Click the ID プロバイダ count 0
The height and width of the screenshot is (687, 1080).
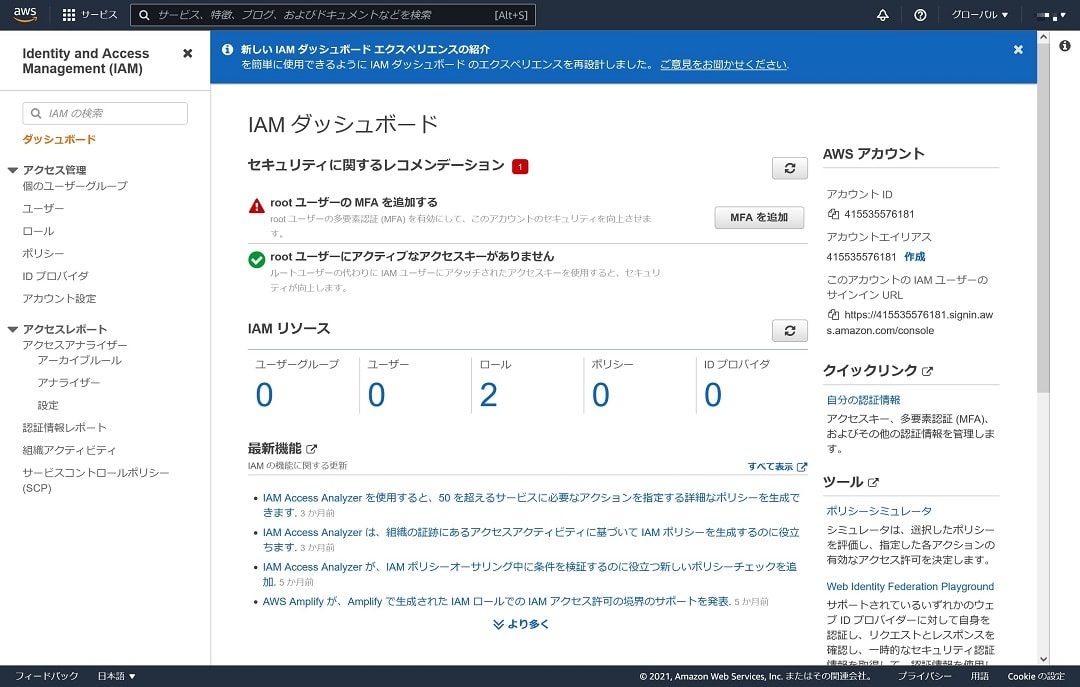point(713,395)
